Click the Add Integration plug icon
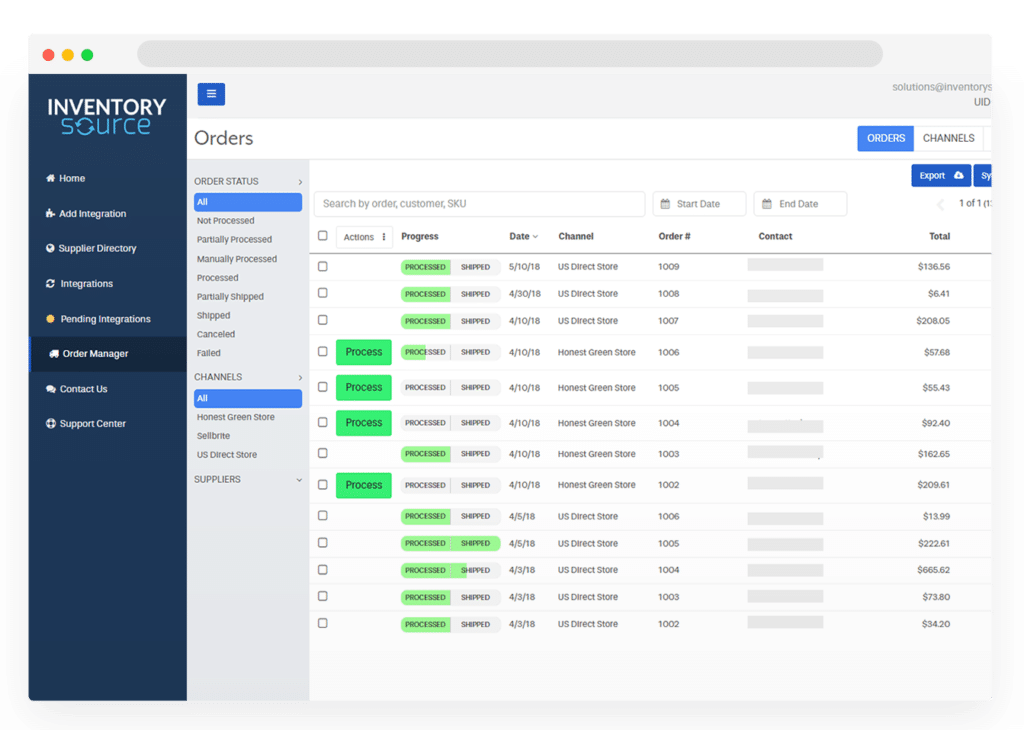This screenshot has width=1024, height=730. (50, 214)
